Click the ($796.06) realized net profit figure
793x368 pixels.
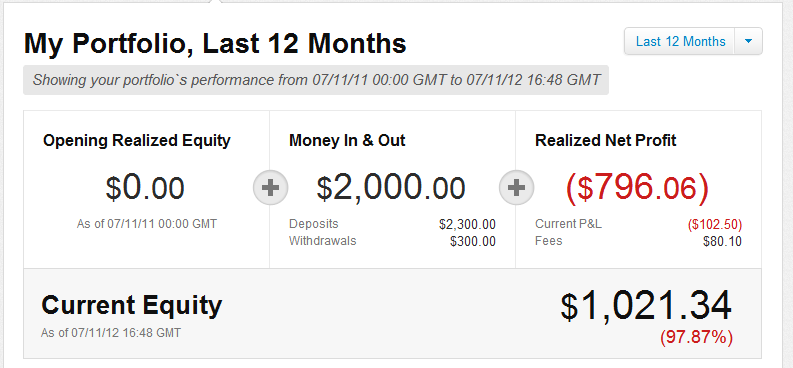(x=637, y=188)
